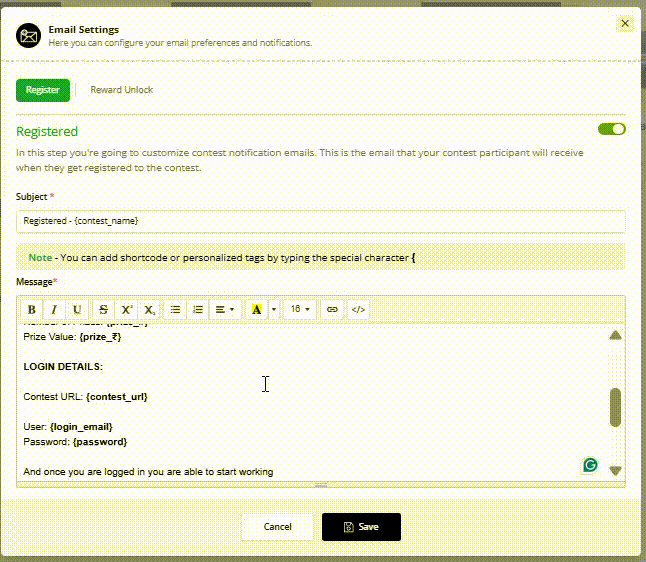Click the editor scroll up arrow
The height and width of the screenshot is (562, 646).
[615, 335]
